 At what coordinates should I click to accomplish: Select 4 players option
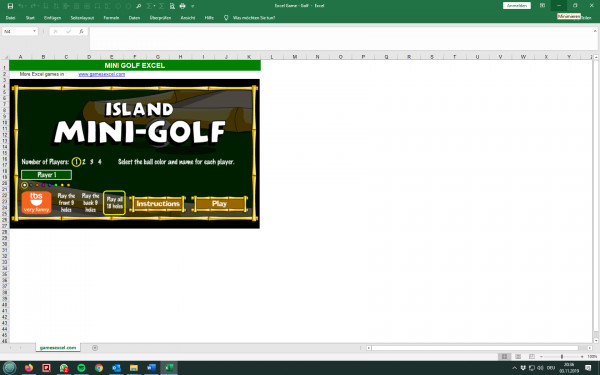click(x=99, y=162)
